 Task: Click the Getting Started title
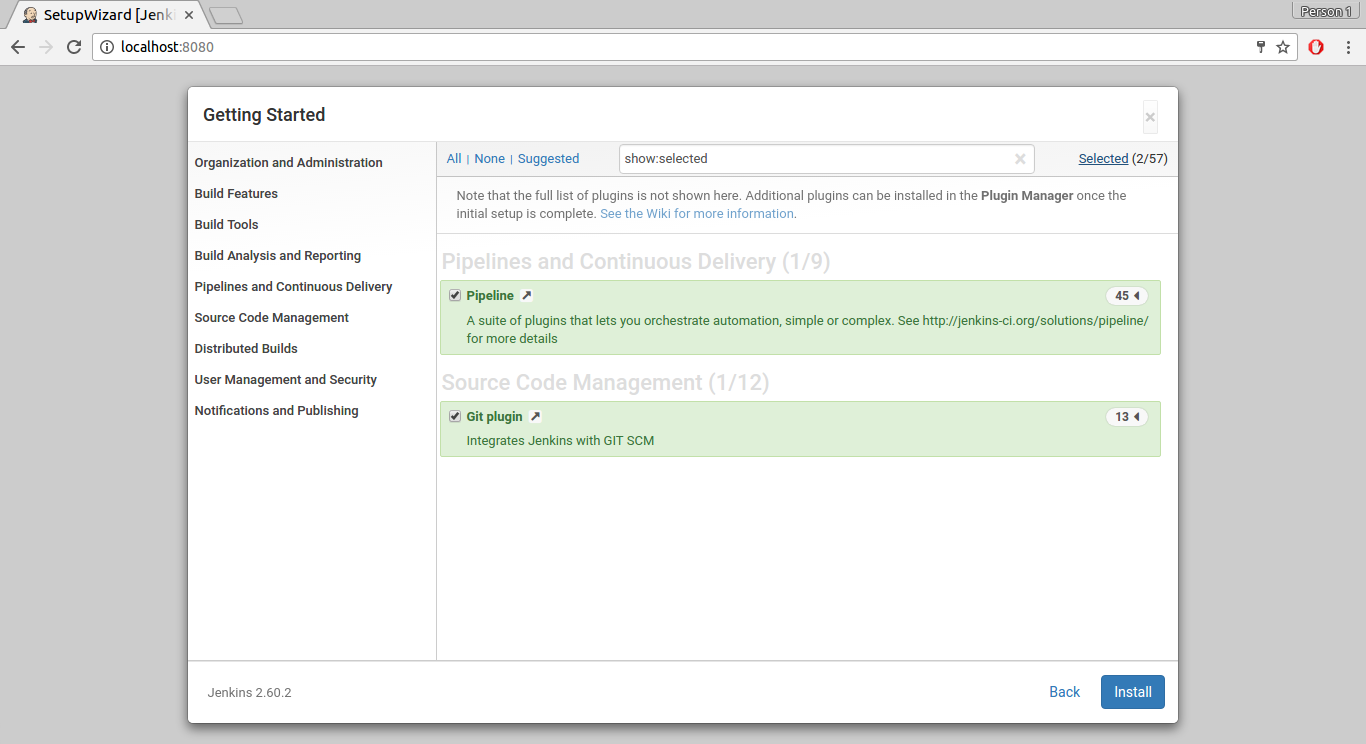click(264, 115)
